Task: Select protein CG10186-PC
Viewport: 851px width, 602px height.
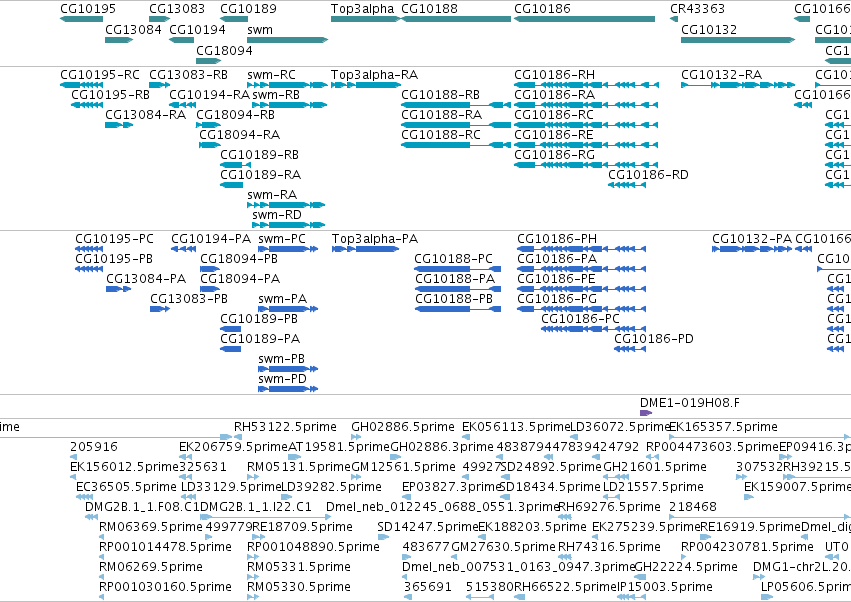Action: tap(594, 329)
